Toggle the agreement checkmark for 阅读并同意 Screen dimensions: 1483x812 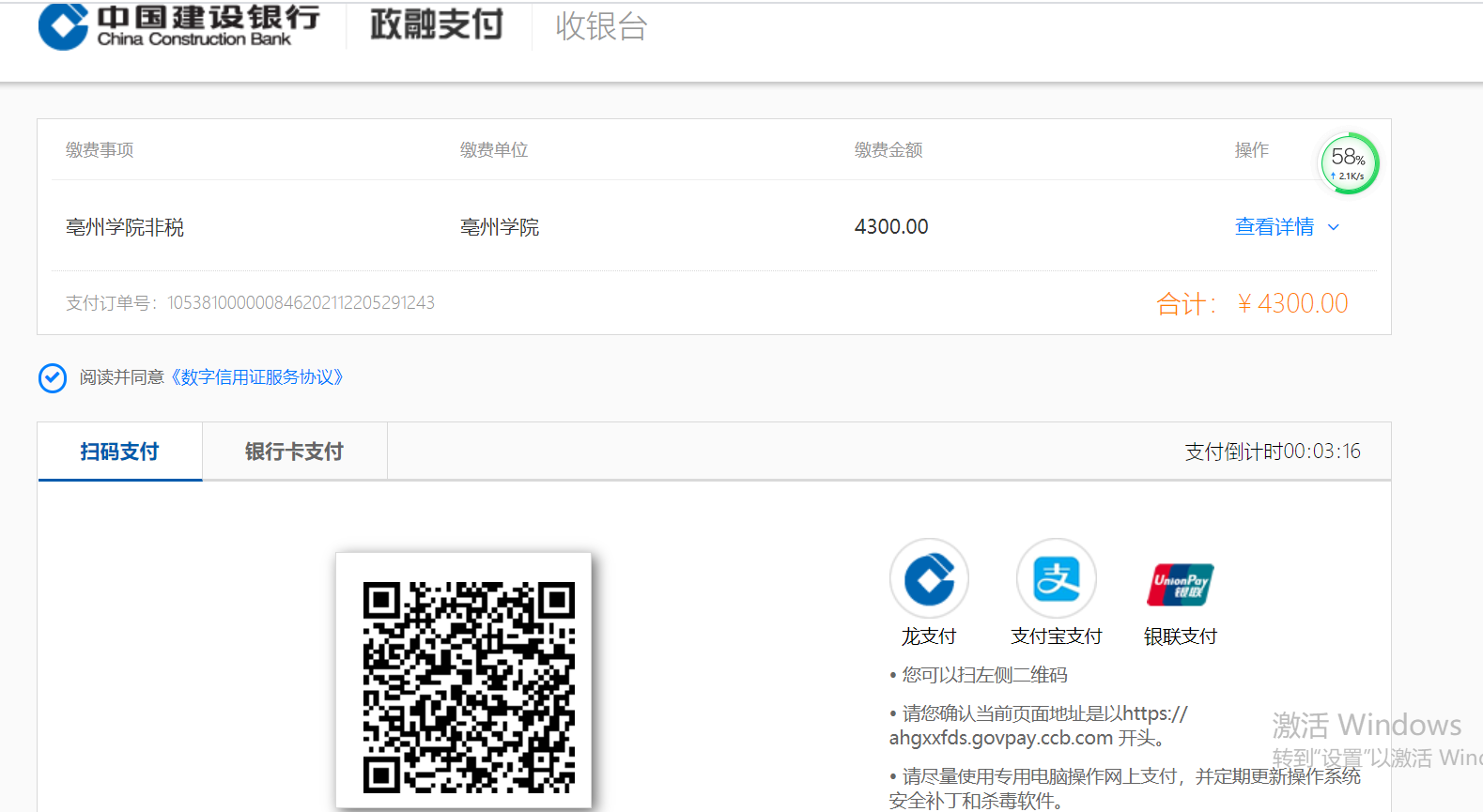coord(53,377)
